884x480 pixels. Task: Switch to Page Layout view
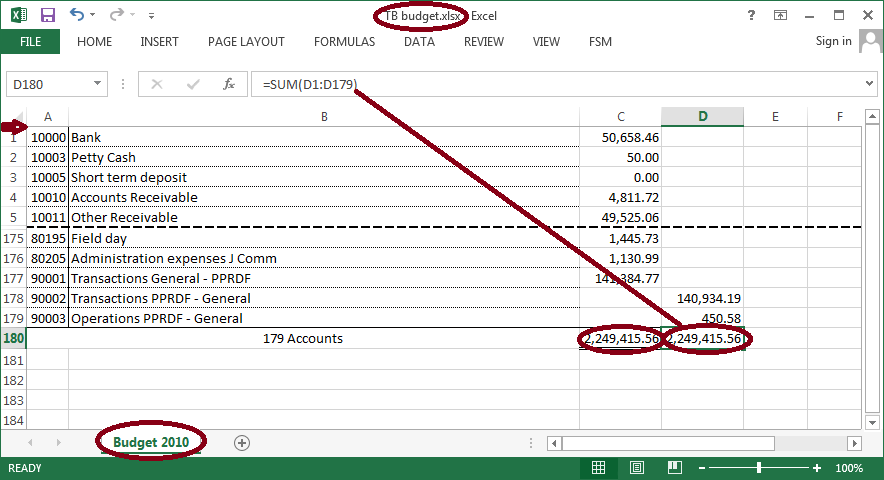(637, 468)
